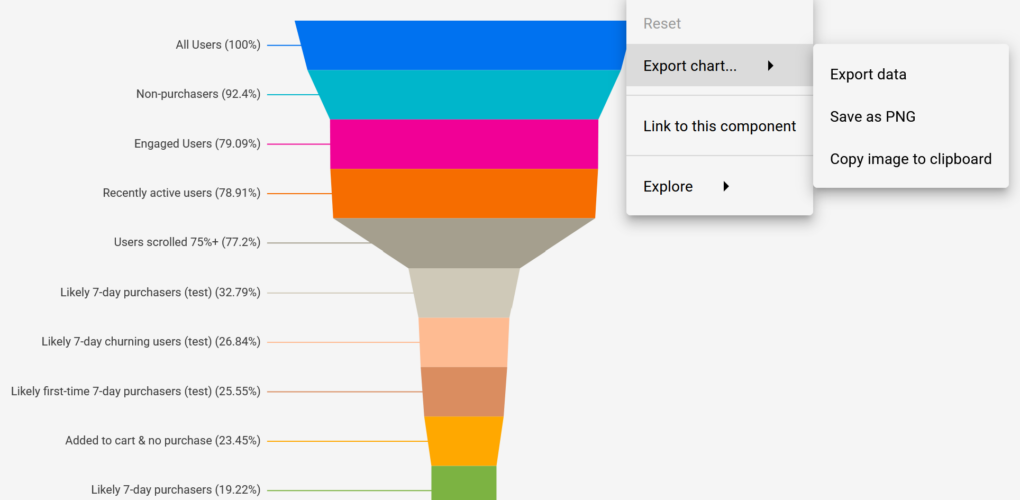
Task: Choose Save as PNG
Action: click(x=872, y=116)
